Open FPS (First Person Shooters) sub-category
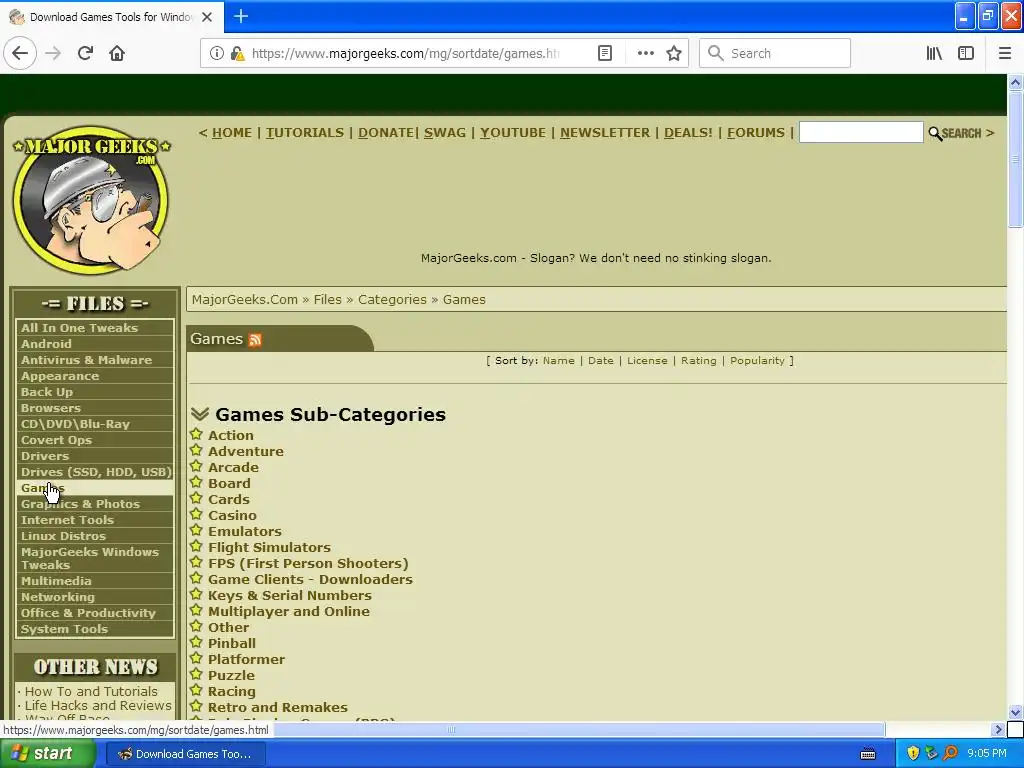The image size is (1024, 768). click(x=308, y=564)
